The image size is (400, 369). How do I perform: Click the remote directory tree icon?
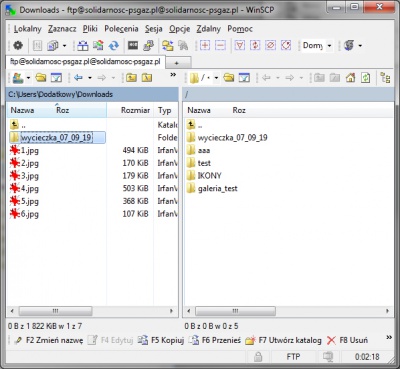pyautogui.click(x=385, y=78)
